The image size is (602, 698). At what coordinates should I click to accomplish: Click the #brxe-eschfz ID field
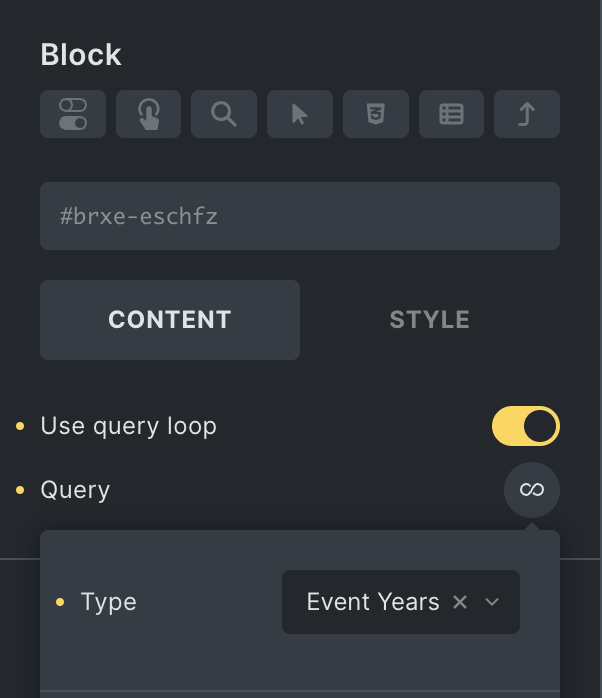[300, 216]
